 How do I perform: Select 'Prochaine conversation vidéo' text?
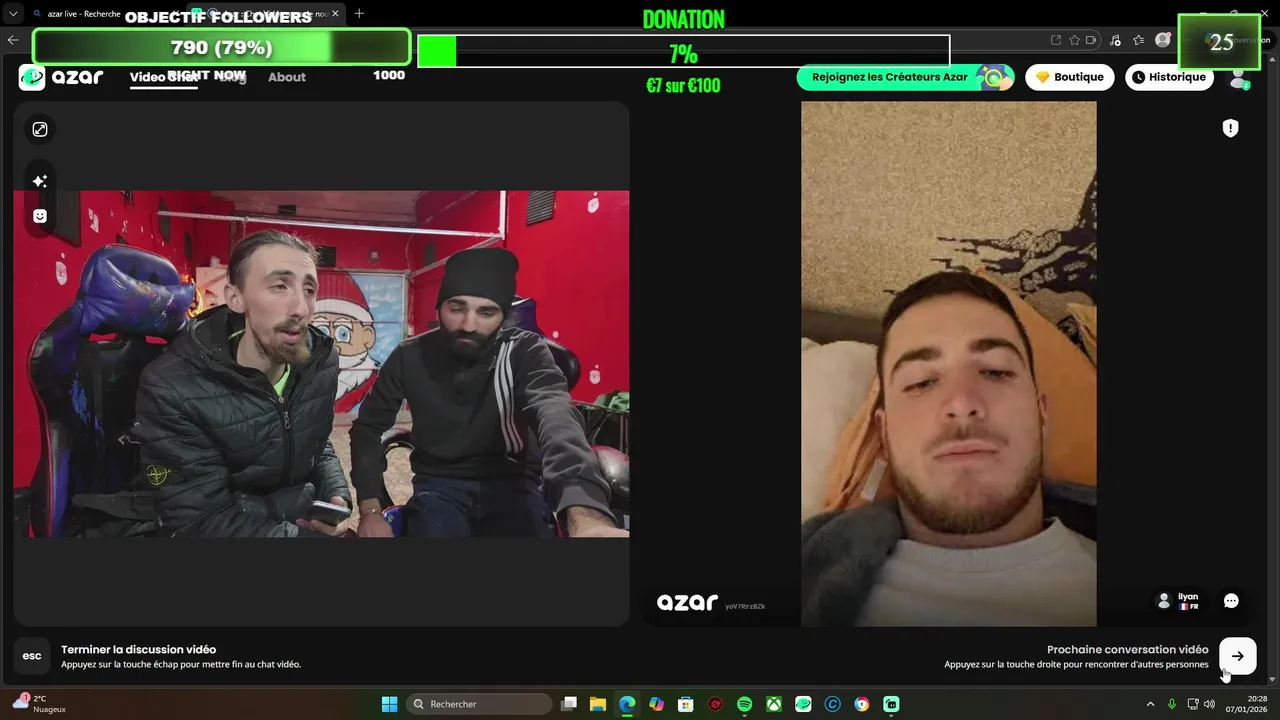pos(1128,649)
